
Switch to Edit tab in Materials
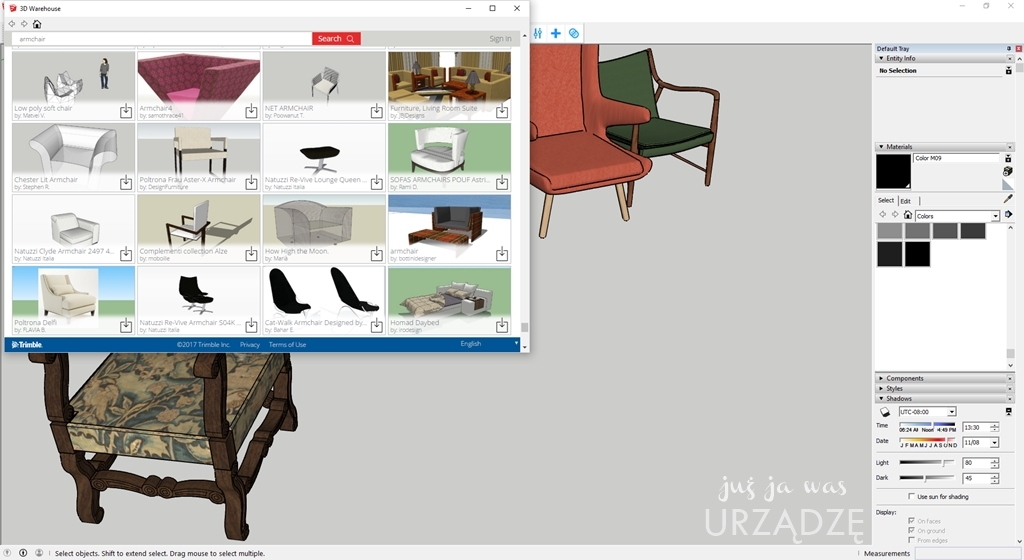pos(905,201)
